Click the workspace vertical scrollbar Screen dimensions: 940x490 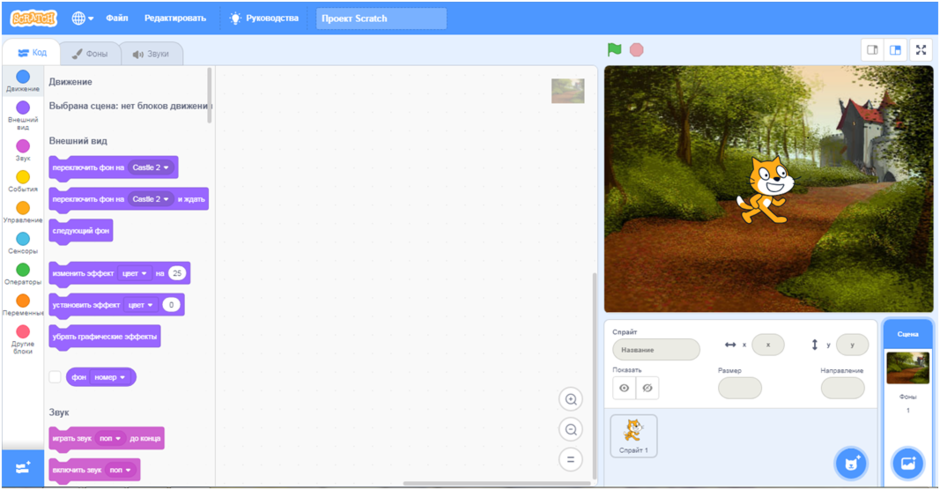click(x=594, y=376)
